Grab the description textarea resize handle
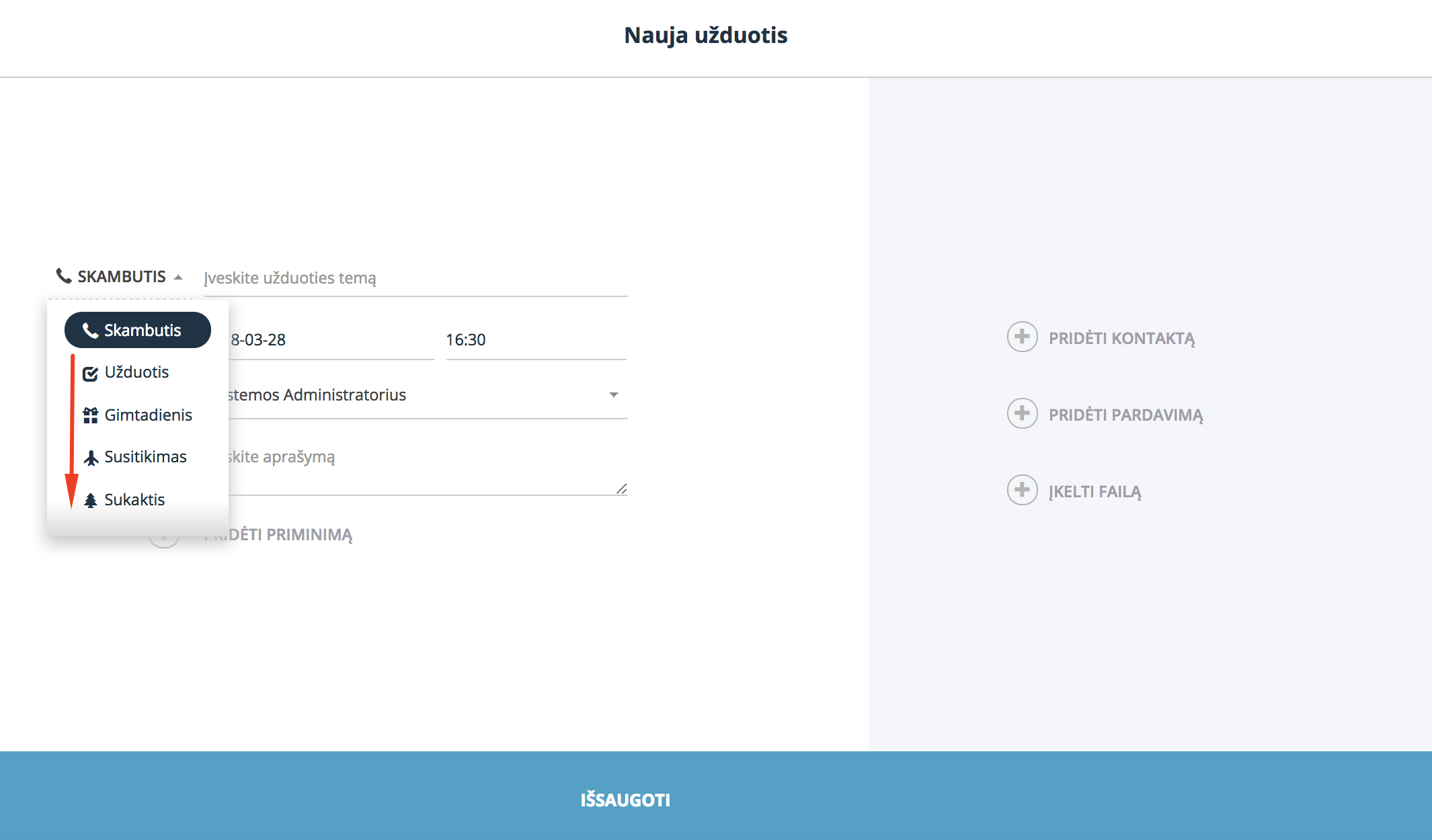Viewport: 1432px width, 840px height. click(x=622, y=489)
